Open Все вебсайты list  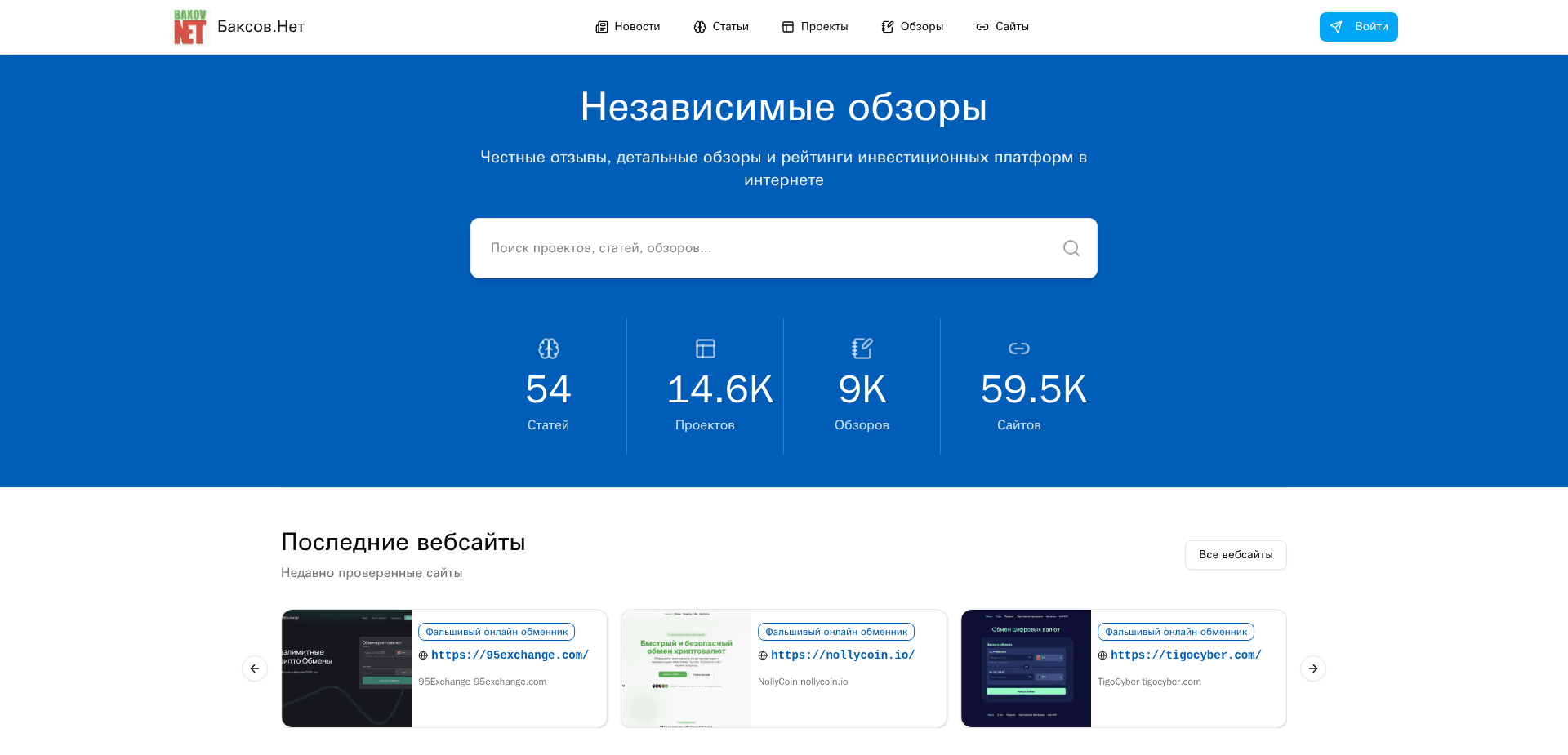(1236, 555)
